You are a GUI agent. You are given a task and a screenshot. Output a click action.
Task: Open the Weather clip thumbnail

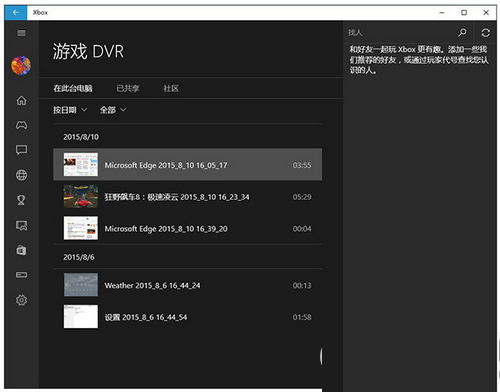click(x=81, y=285)
